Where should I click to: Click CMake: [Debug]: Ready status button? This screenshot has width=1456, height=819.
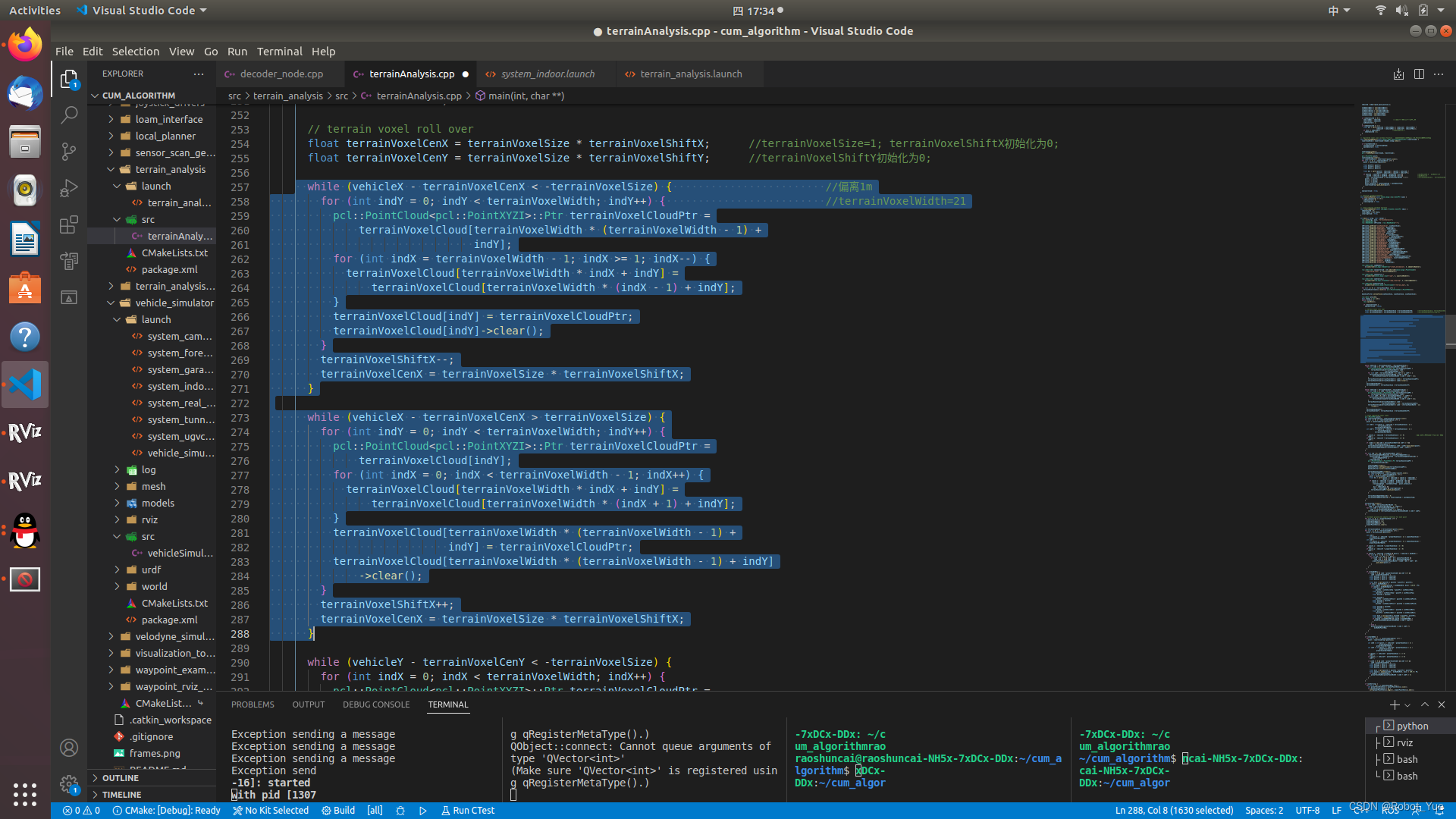click(x=167, y=811)
